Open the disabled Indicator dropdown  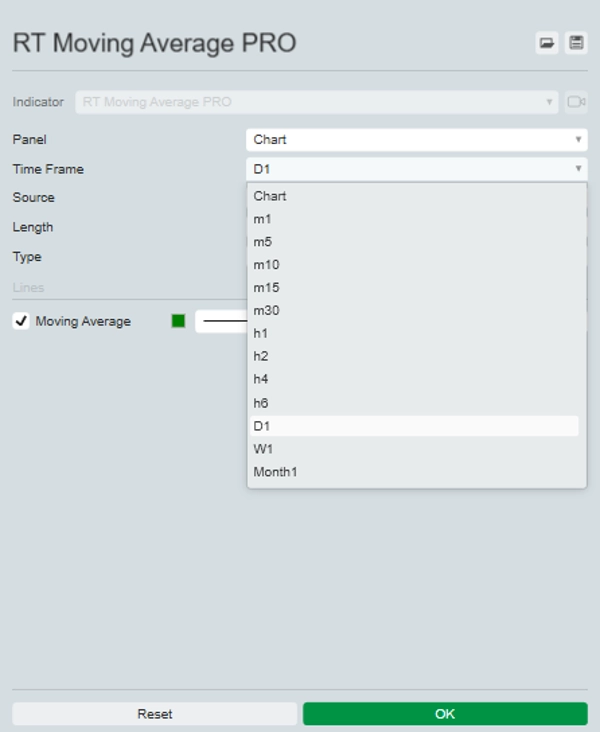pyautogui.click(x=316, y=102)
